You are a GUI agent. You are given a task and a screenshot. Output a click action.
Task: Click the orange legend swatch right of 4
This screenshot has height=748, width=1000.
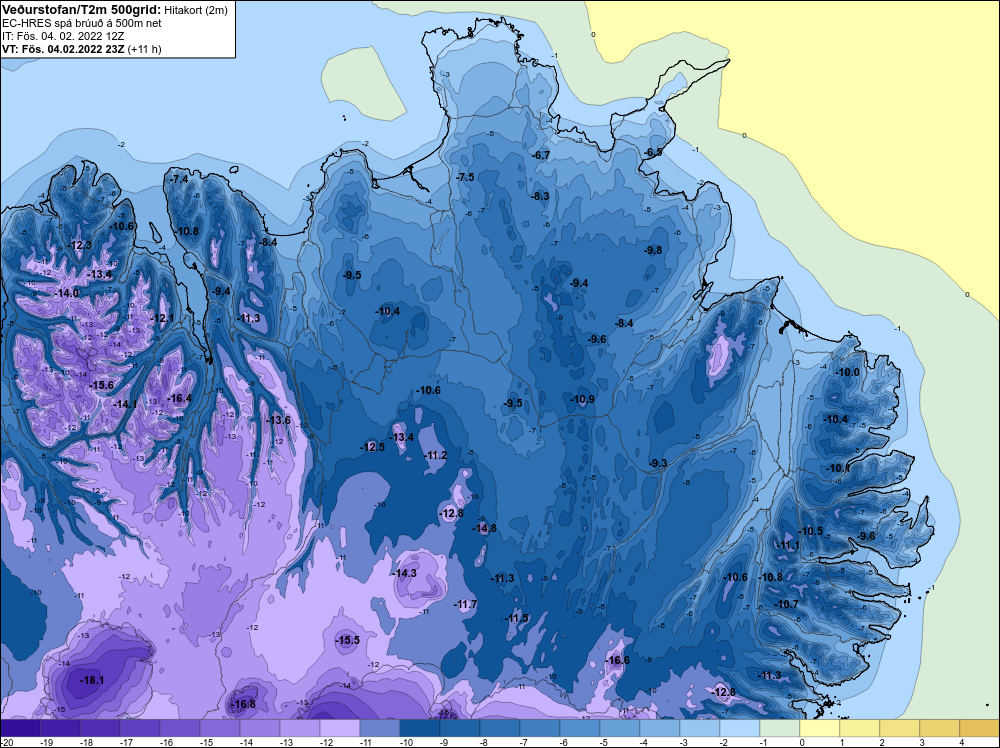tap(978, 728)
